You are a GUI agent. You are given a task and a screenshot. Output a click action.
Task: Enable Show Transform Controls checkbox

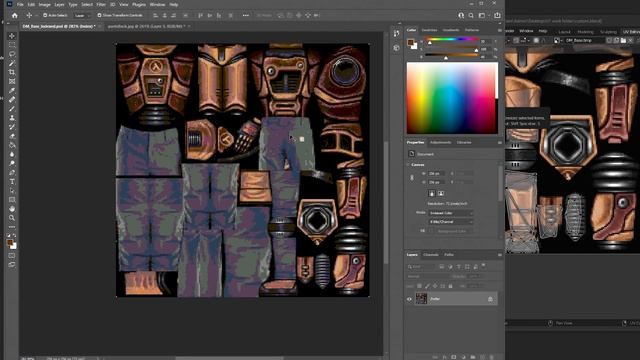(x=99, y=16)
